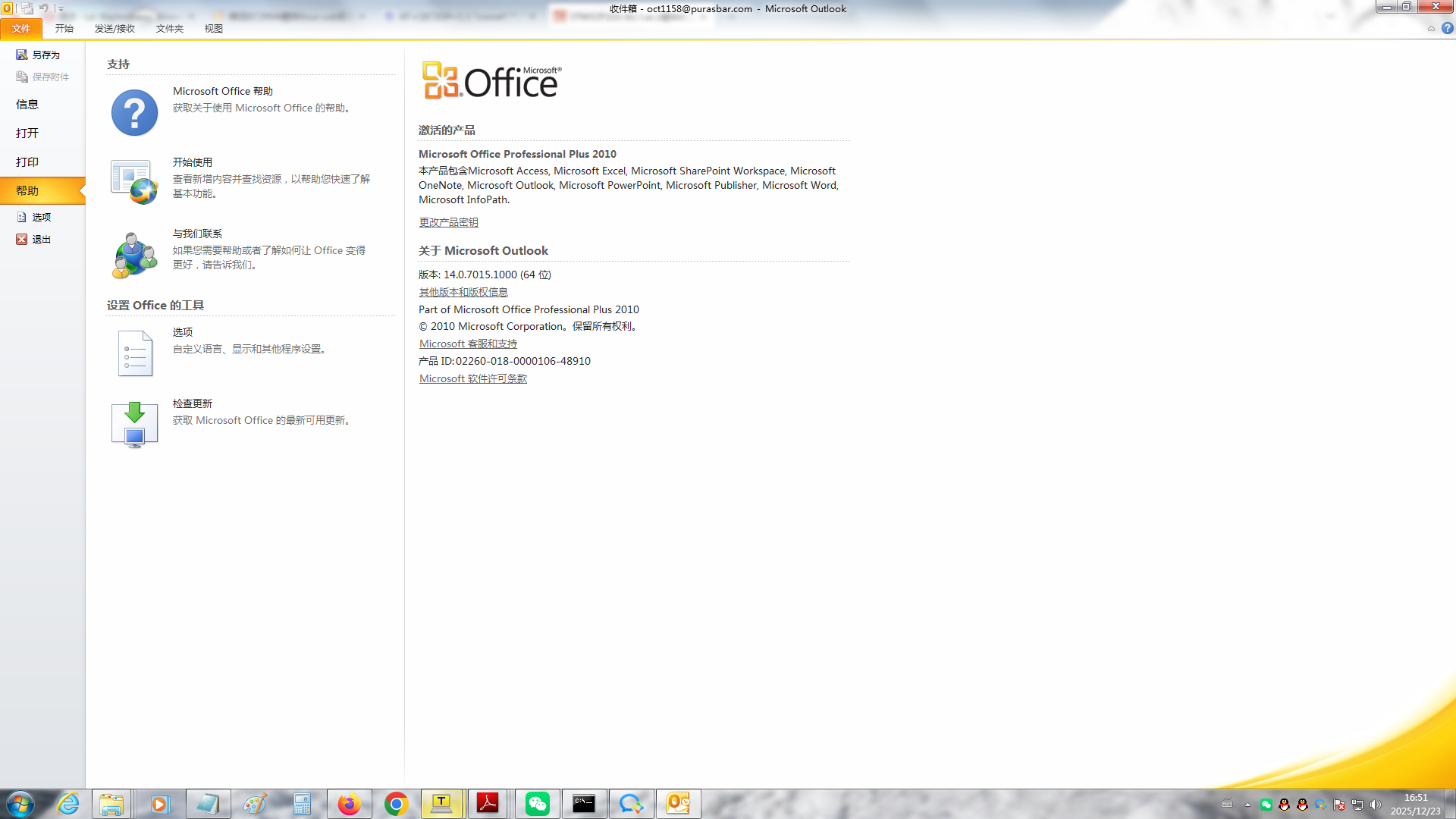Open the Microsoft software license terms link
1456x819 pixels.
click(472, 378)
